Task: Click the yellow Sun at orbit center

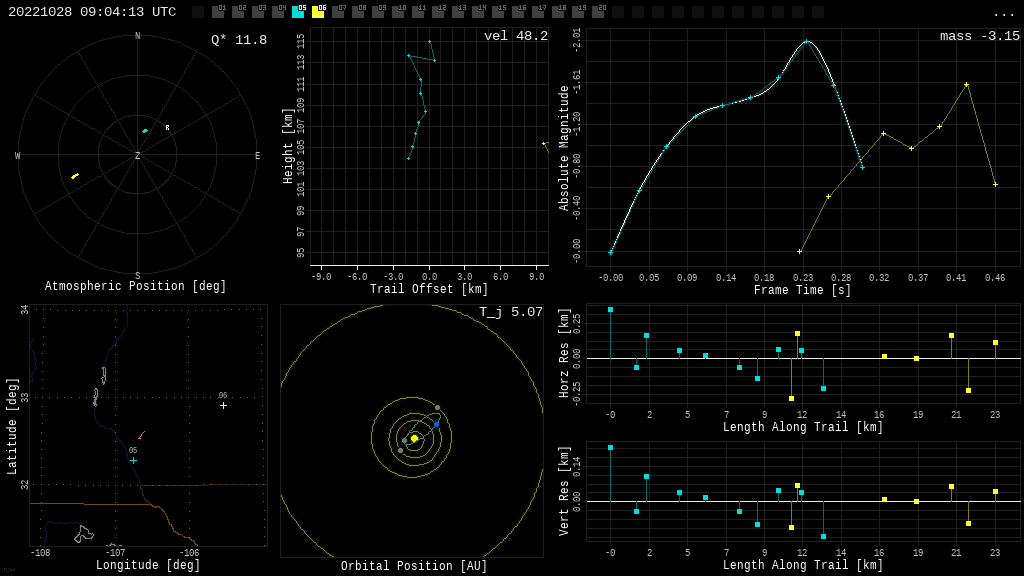Action: 414,438
